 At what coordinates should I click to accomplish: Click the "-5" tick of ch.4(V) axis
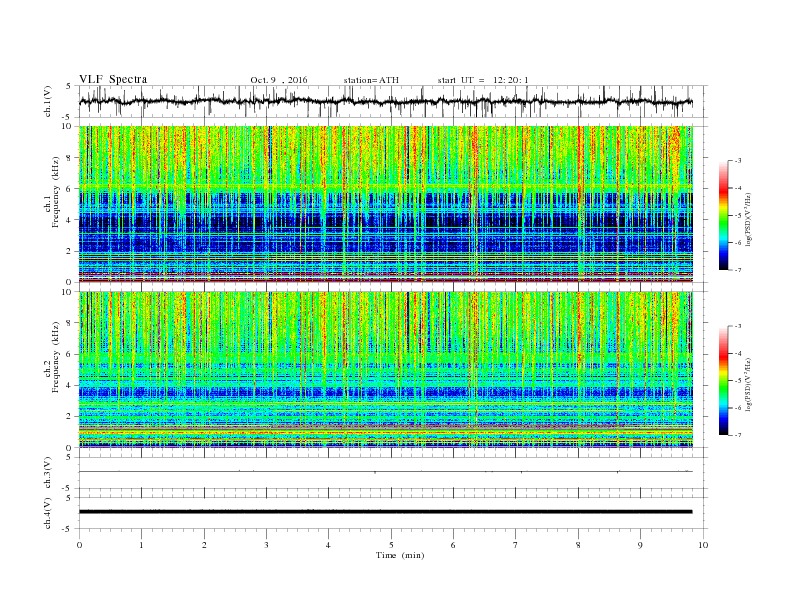(x=67, y=529)
